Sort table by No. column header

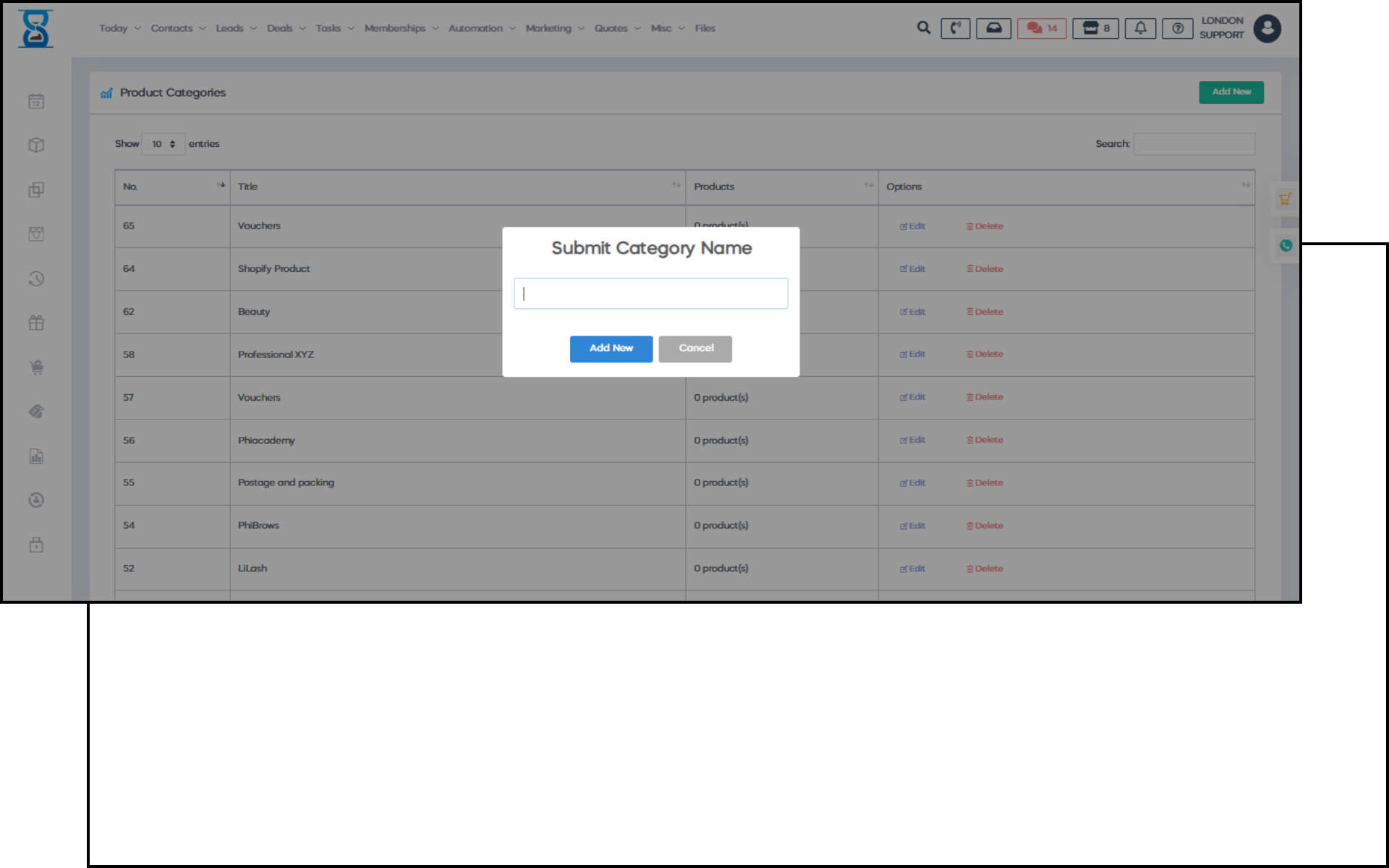[172, 187]
